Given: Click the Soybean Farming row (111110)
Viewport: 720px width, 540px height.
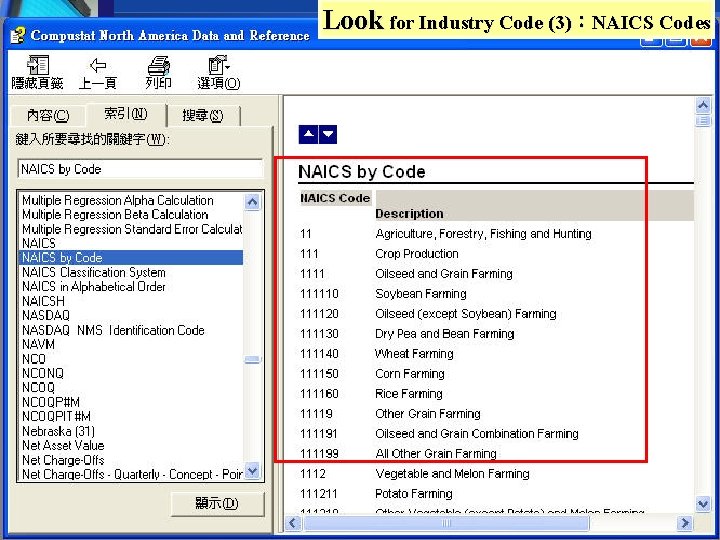Looking at the screenshot, I should point(383,293).
